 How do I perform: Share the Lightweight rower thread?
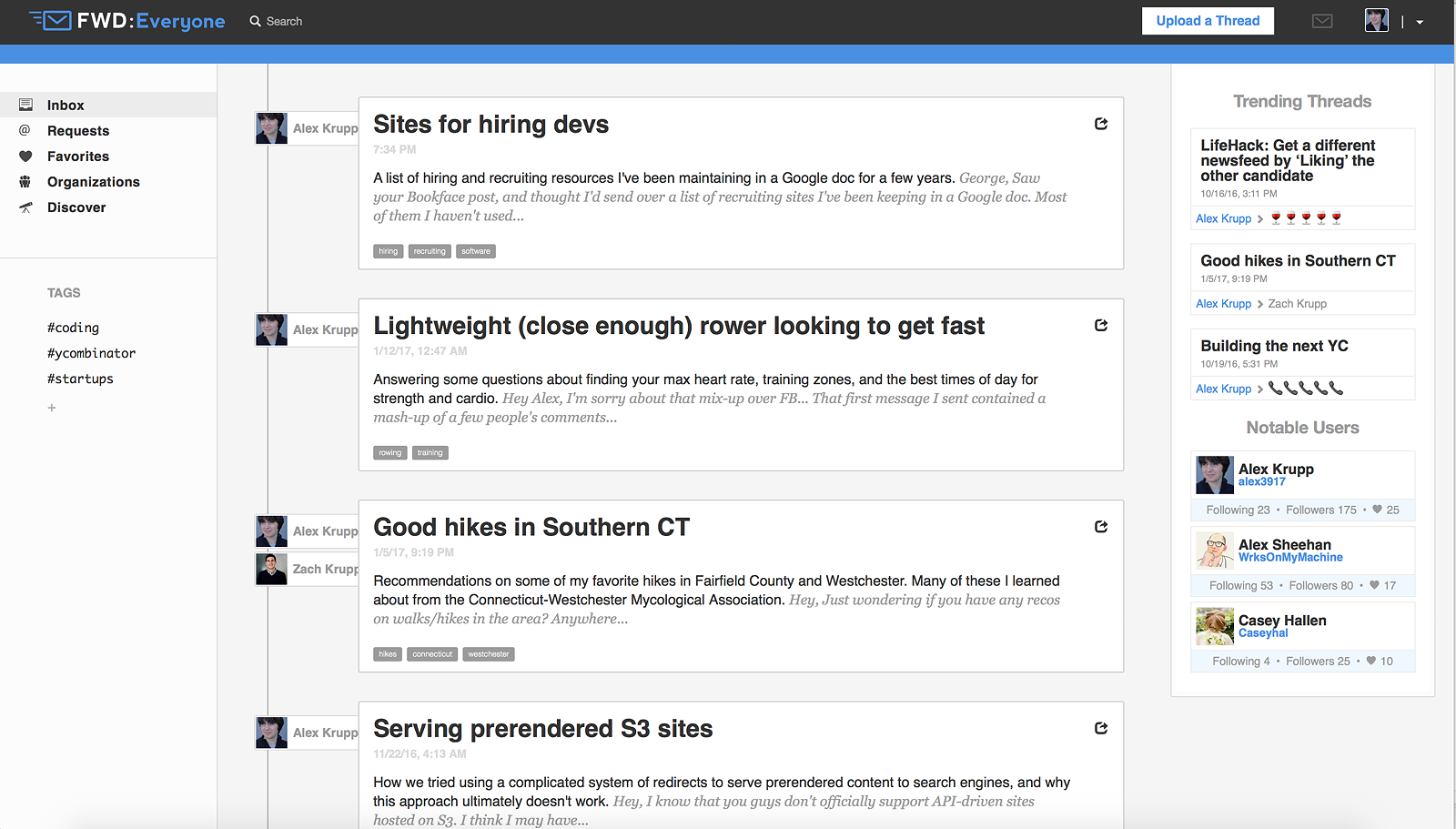pyautogui.click(x=1101, y=325)
